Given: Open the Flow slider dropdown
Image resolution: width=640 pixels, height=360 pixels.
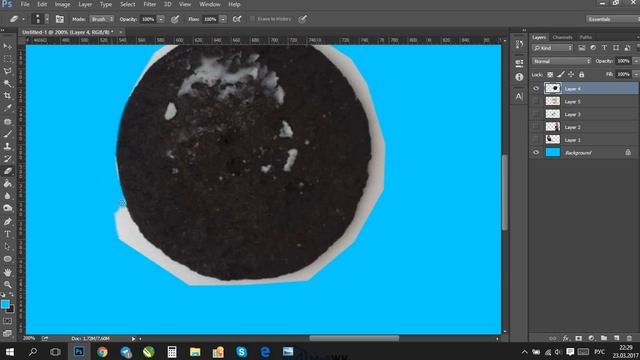Looking at the screenshot, I should (223, 19).
